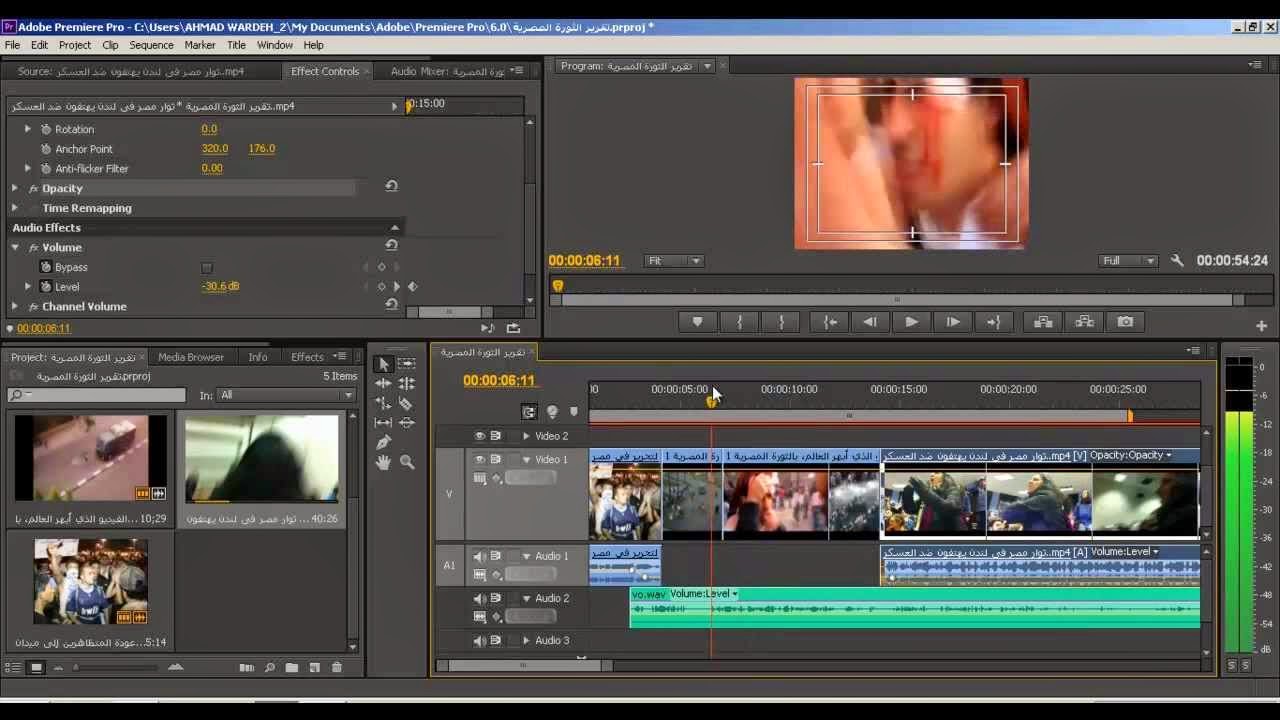
Task: Click the Project panel search field
Action: (96, 395)
